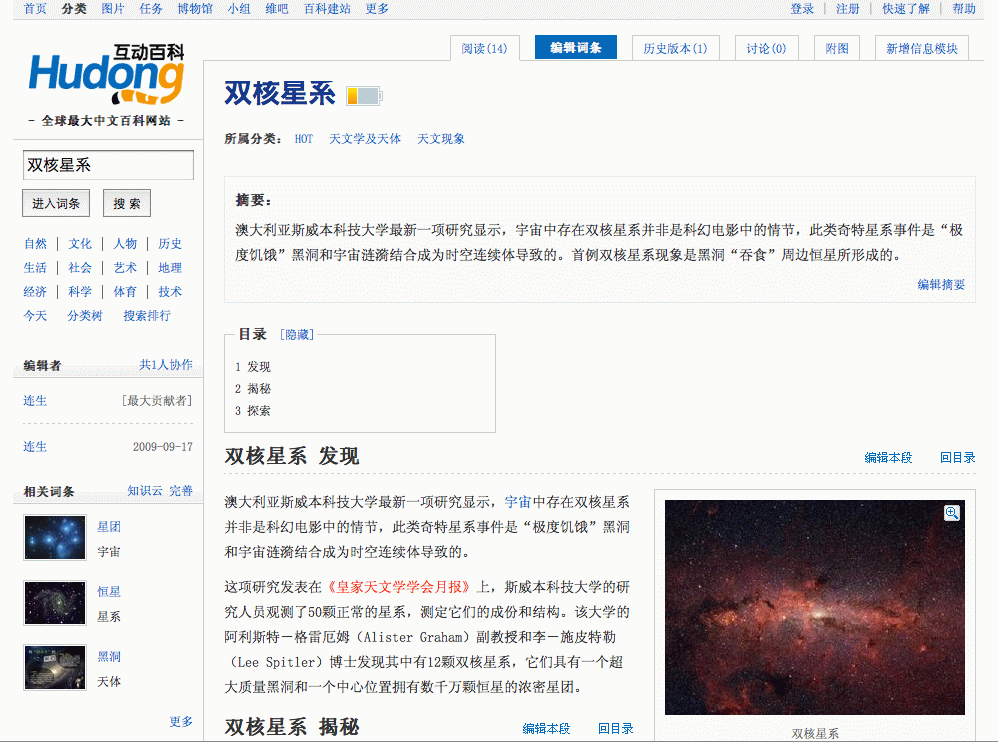Expand more related entries with 更多
Image resolution: width=998 pixels, height=742 pixels.
tap(181, 721)
